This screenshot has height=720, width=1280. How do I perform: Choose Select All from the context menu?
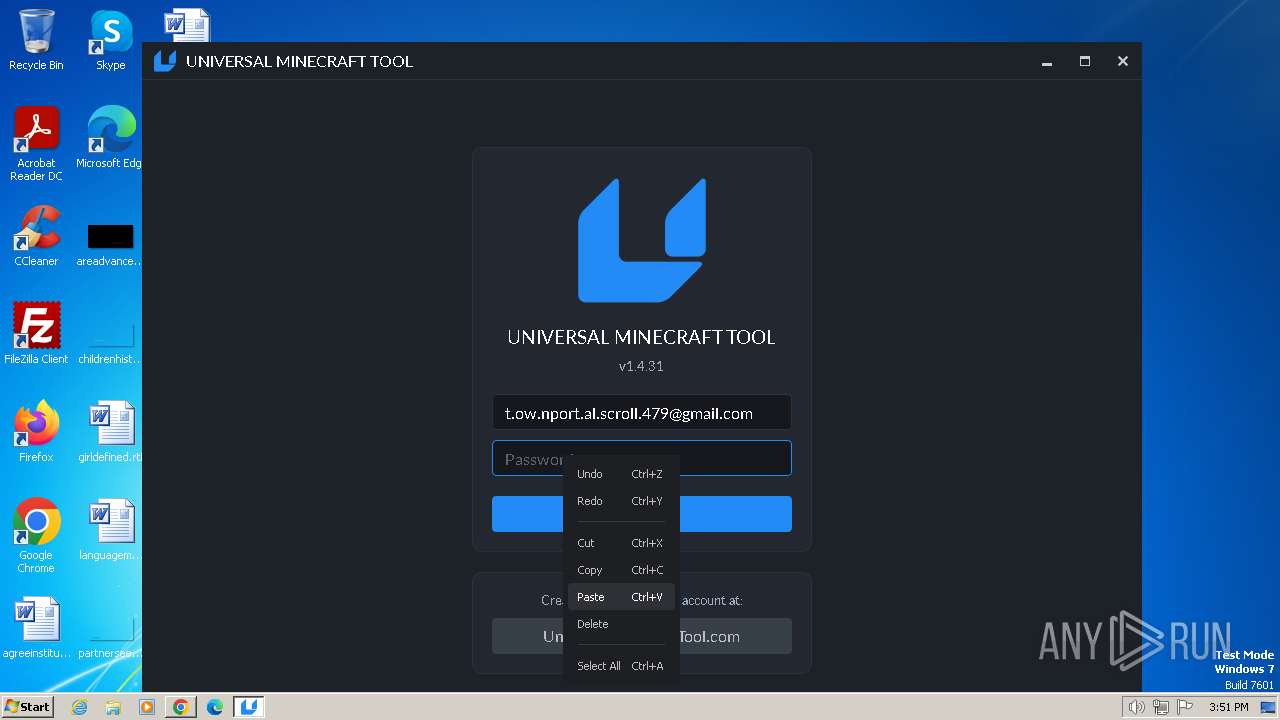(x=621, y=666)
